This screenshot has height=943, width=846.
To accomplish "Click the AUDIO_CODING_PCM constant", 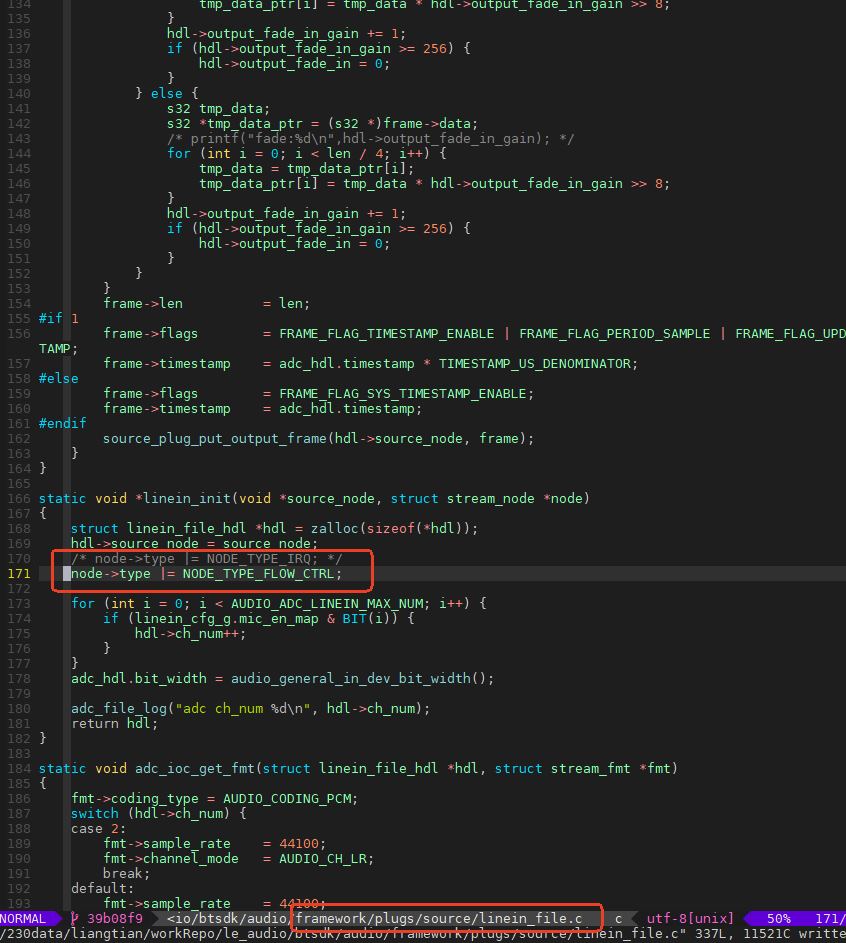I will 287,799.
